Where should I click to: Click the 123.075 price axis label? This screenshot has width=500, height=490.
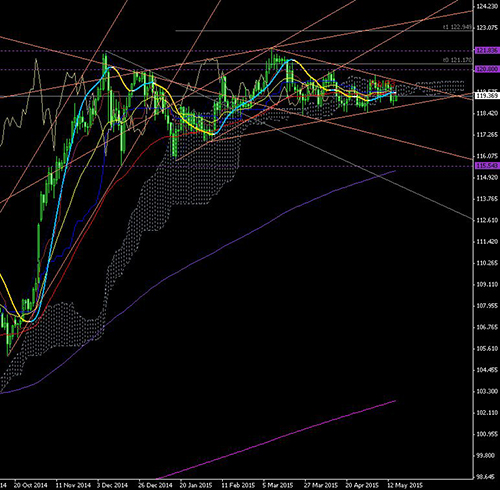487,28
